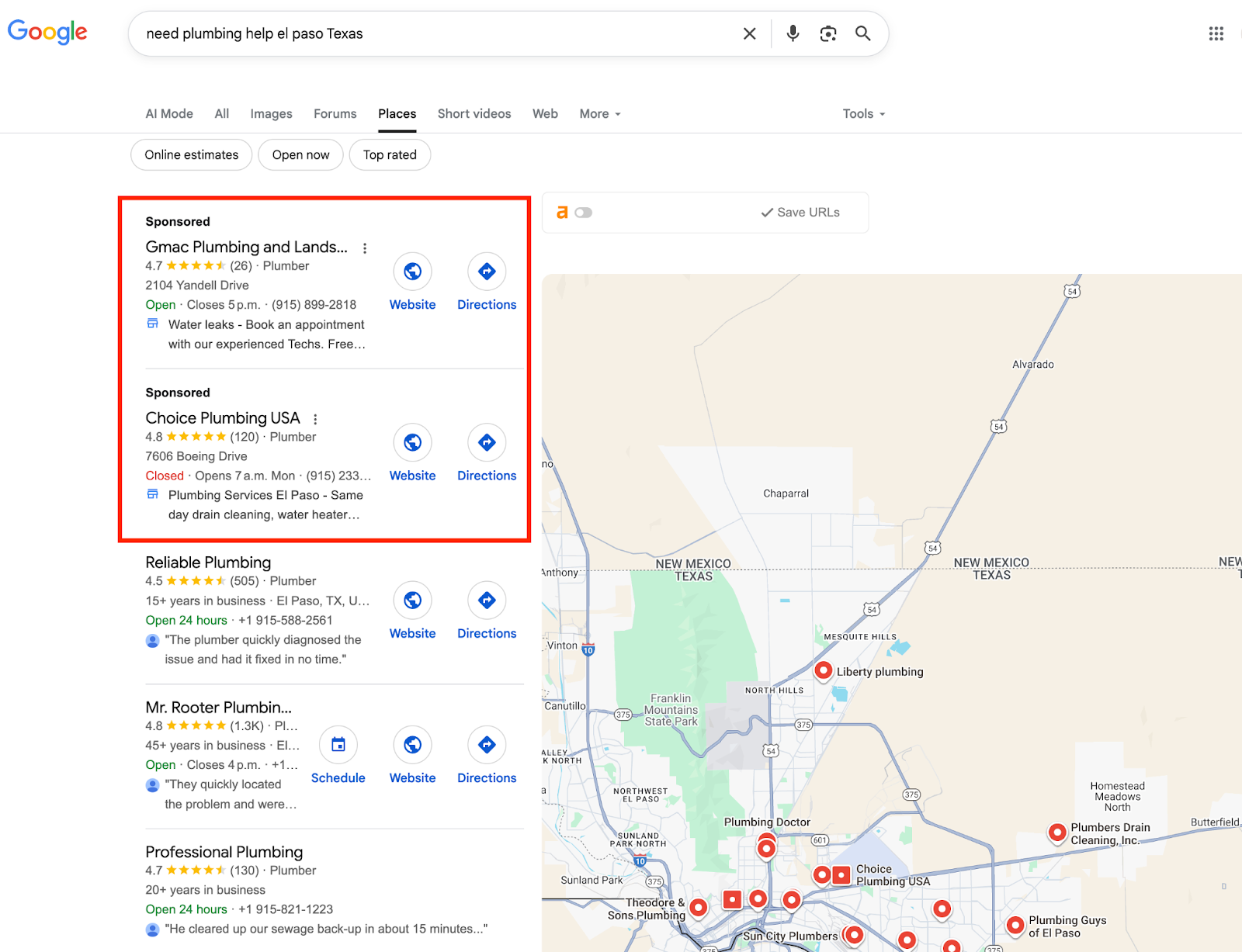Click the Save URLs button

coord(800,213)
